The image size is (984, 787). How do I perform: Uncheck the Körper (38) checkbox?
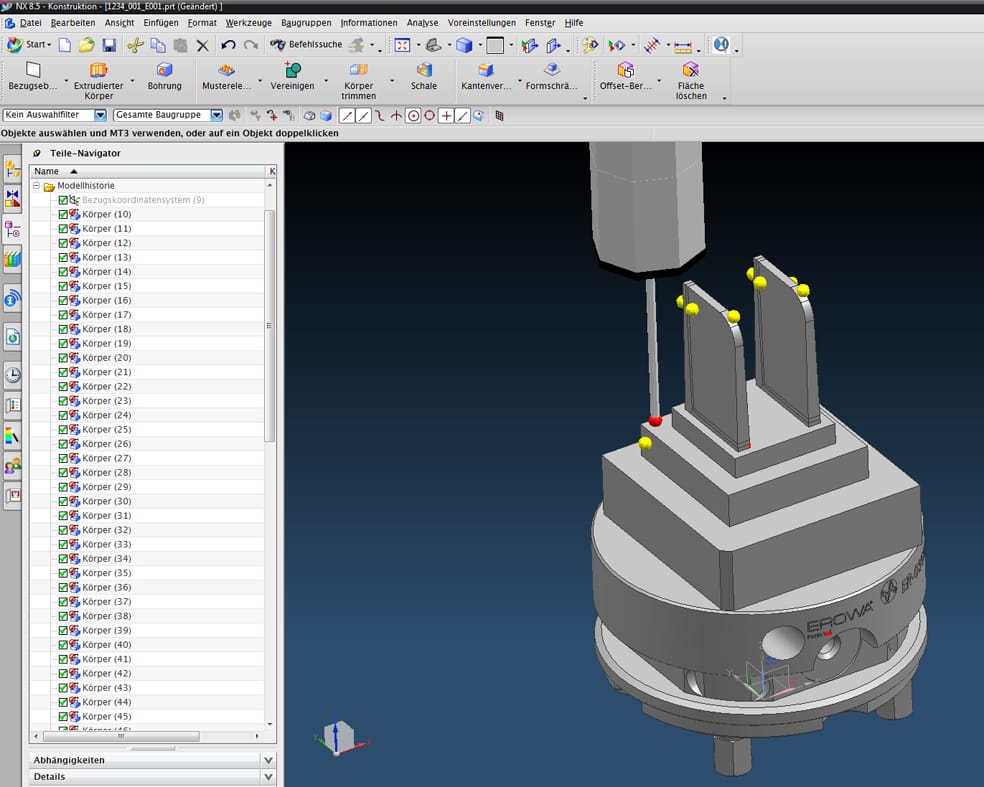pos(63,616)
